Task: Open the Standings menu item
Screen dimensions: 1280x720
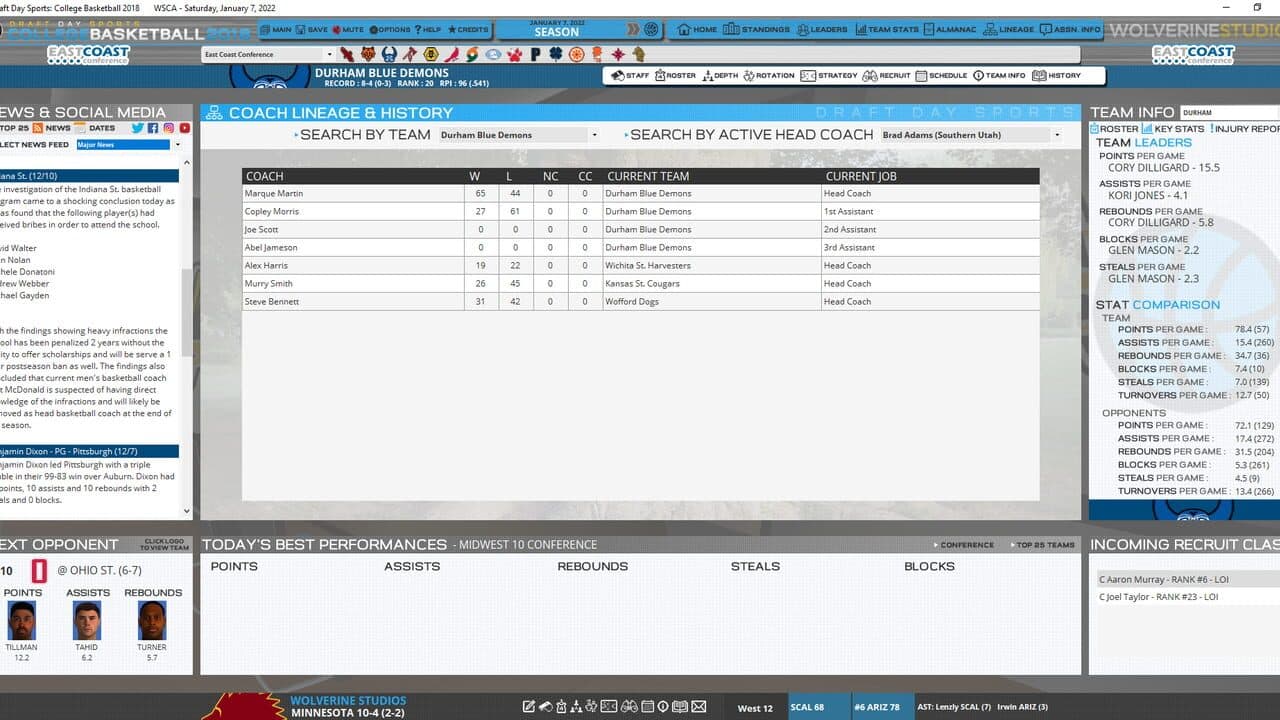Action: pos(756,30)
